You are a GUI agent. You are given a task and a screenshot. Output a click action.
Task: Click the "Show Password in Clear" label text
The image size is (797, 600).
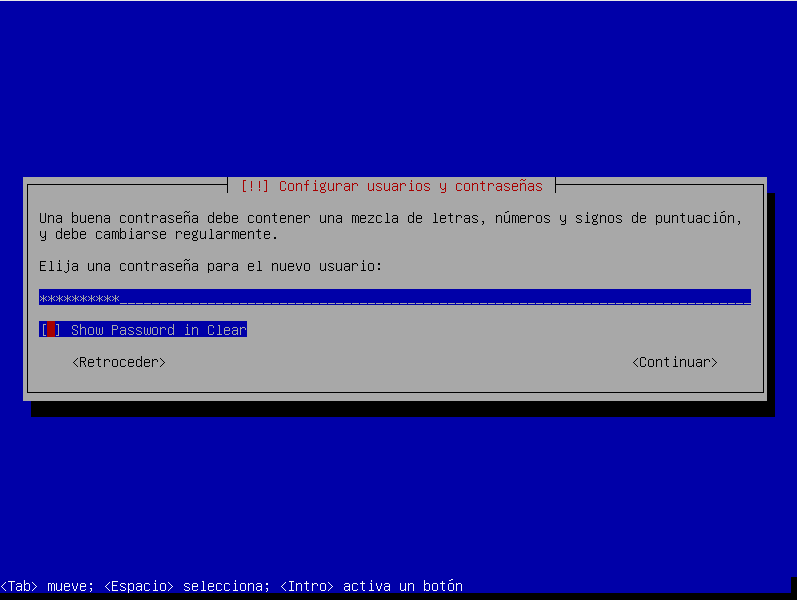[x=158, y=330]
